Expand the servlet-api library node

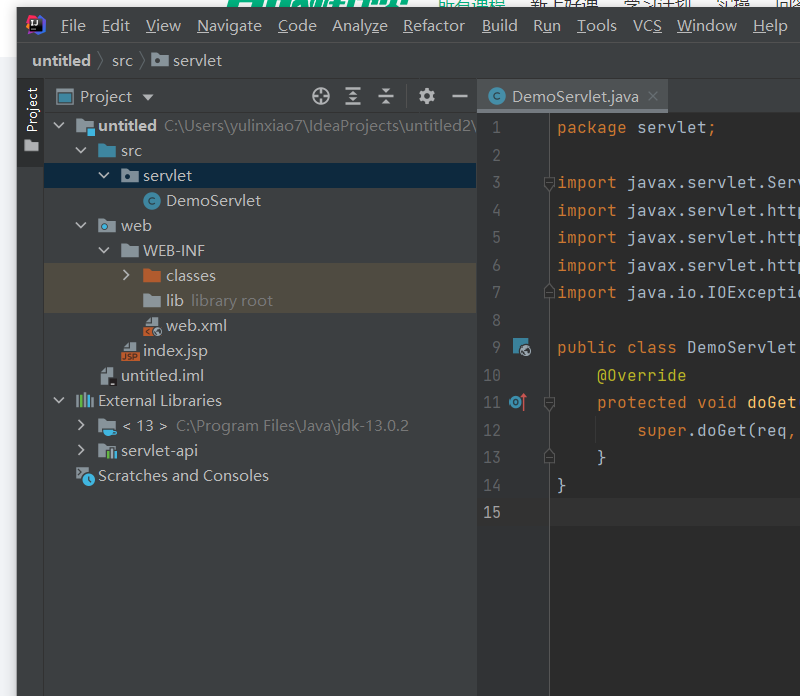[81, 450]
